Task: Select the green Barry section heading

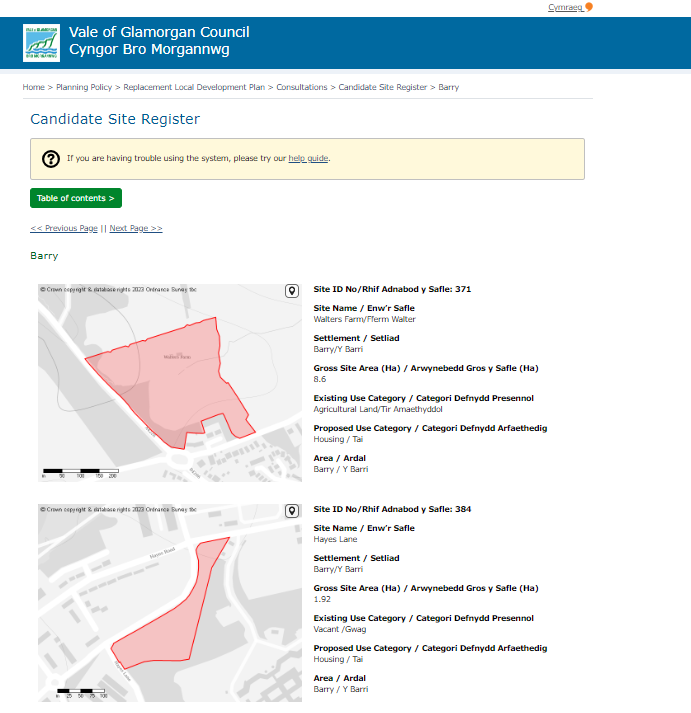Action: point(44,256)
